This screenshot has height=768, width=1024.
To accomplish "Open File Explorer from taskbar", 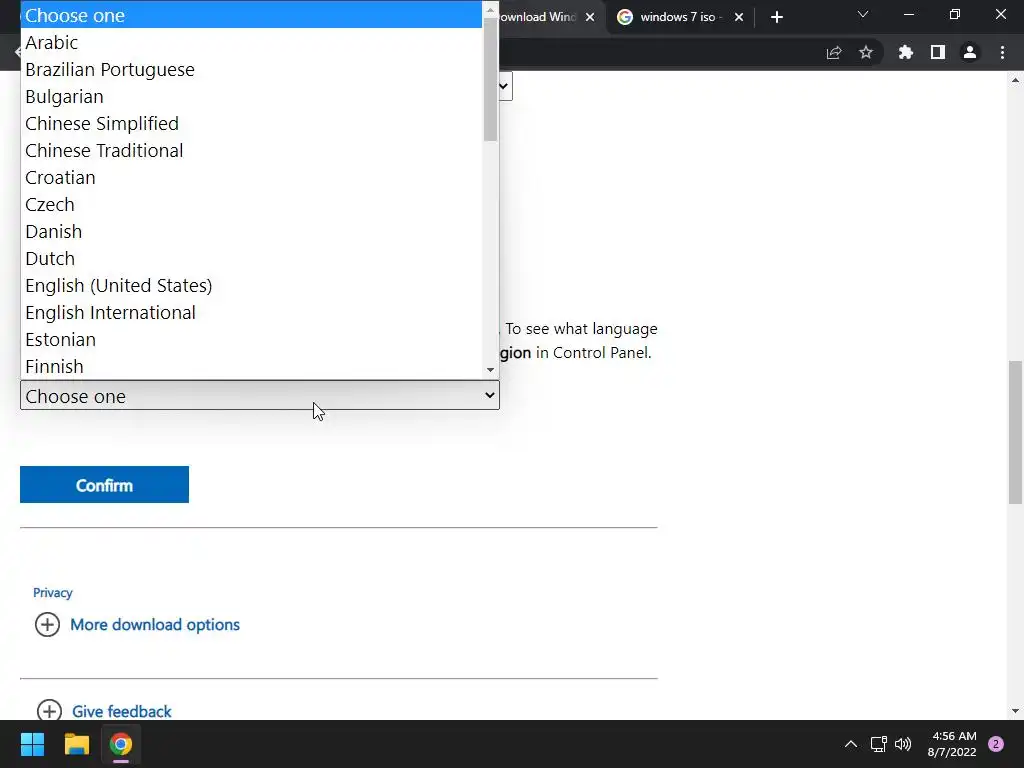I will [x=76, y=744].
